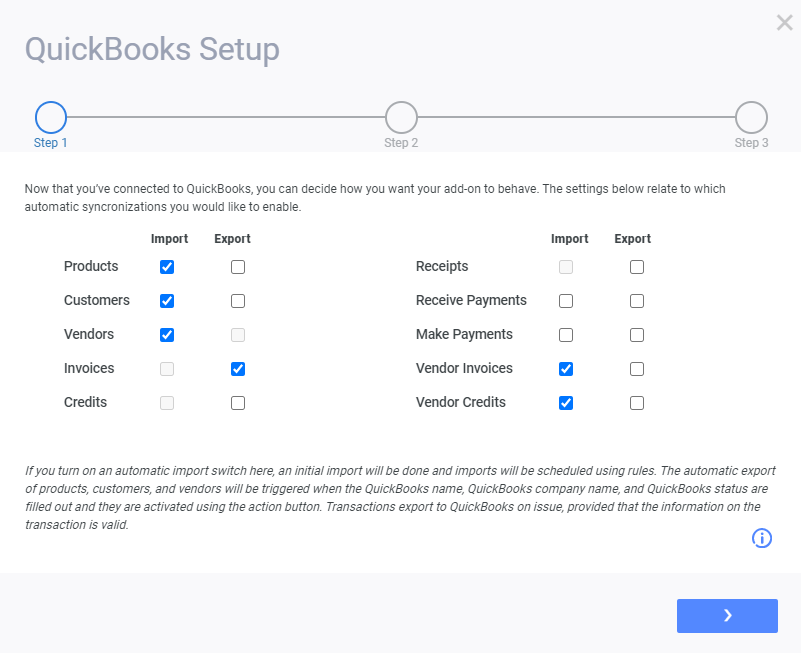
Task: Click the Step 3 label
Action: pyautogui.click(x=751, y=143)
